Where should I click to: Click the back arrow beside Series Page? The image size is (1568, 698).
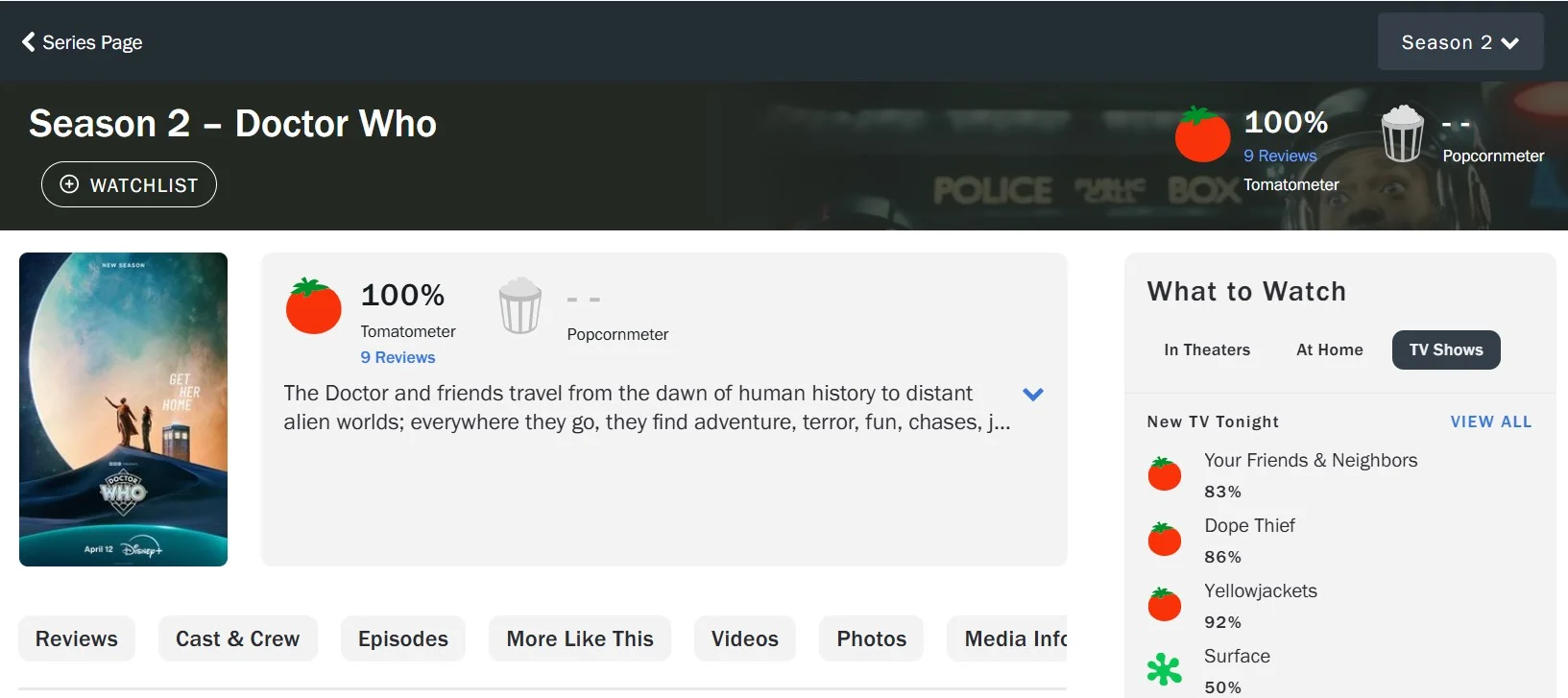[29, 42]
